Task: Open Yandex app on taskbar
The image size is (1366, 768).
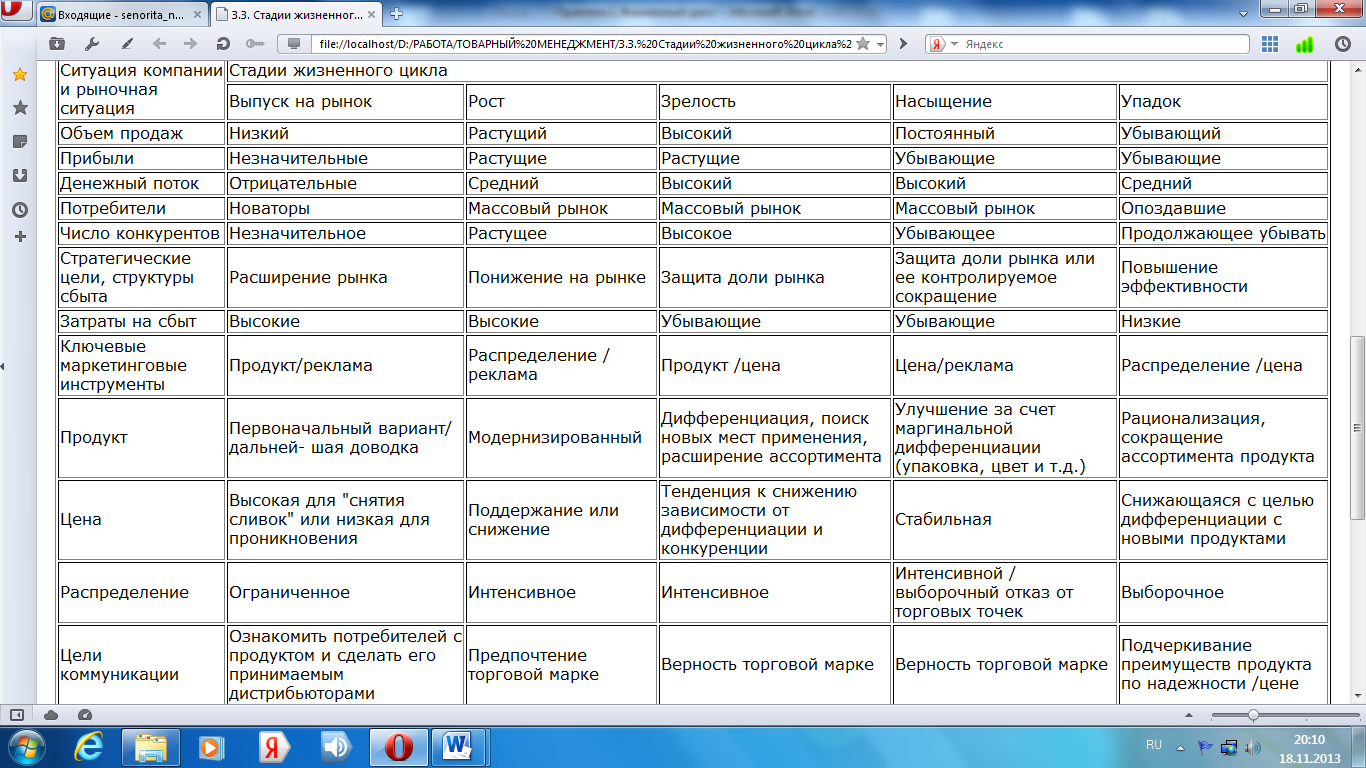Action: [274, 746]
